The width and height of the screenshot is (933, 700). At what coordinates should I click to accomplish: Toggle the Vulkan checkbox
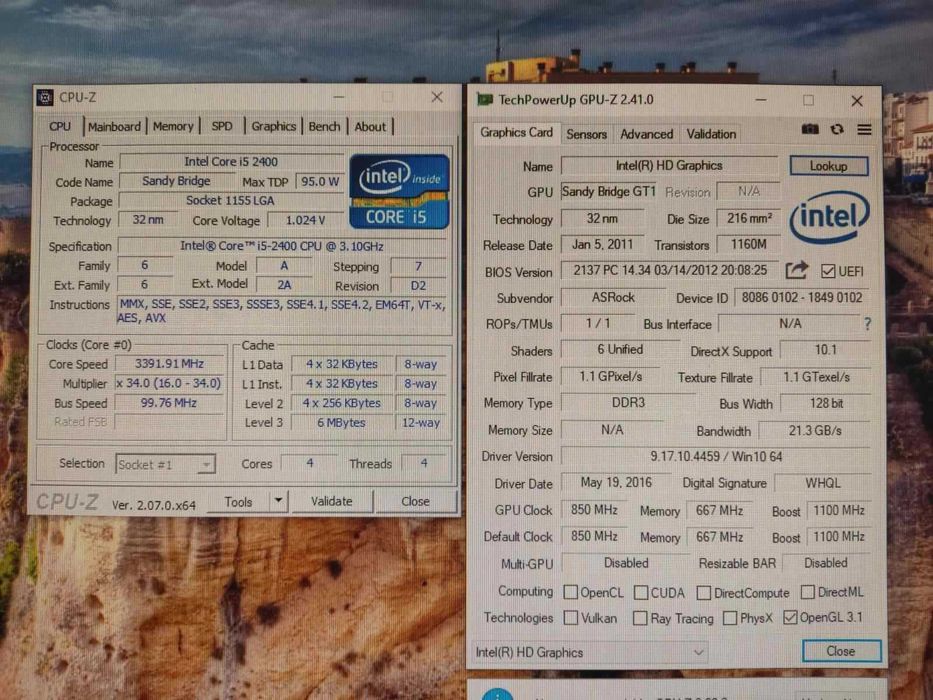coord(570,617)
